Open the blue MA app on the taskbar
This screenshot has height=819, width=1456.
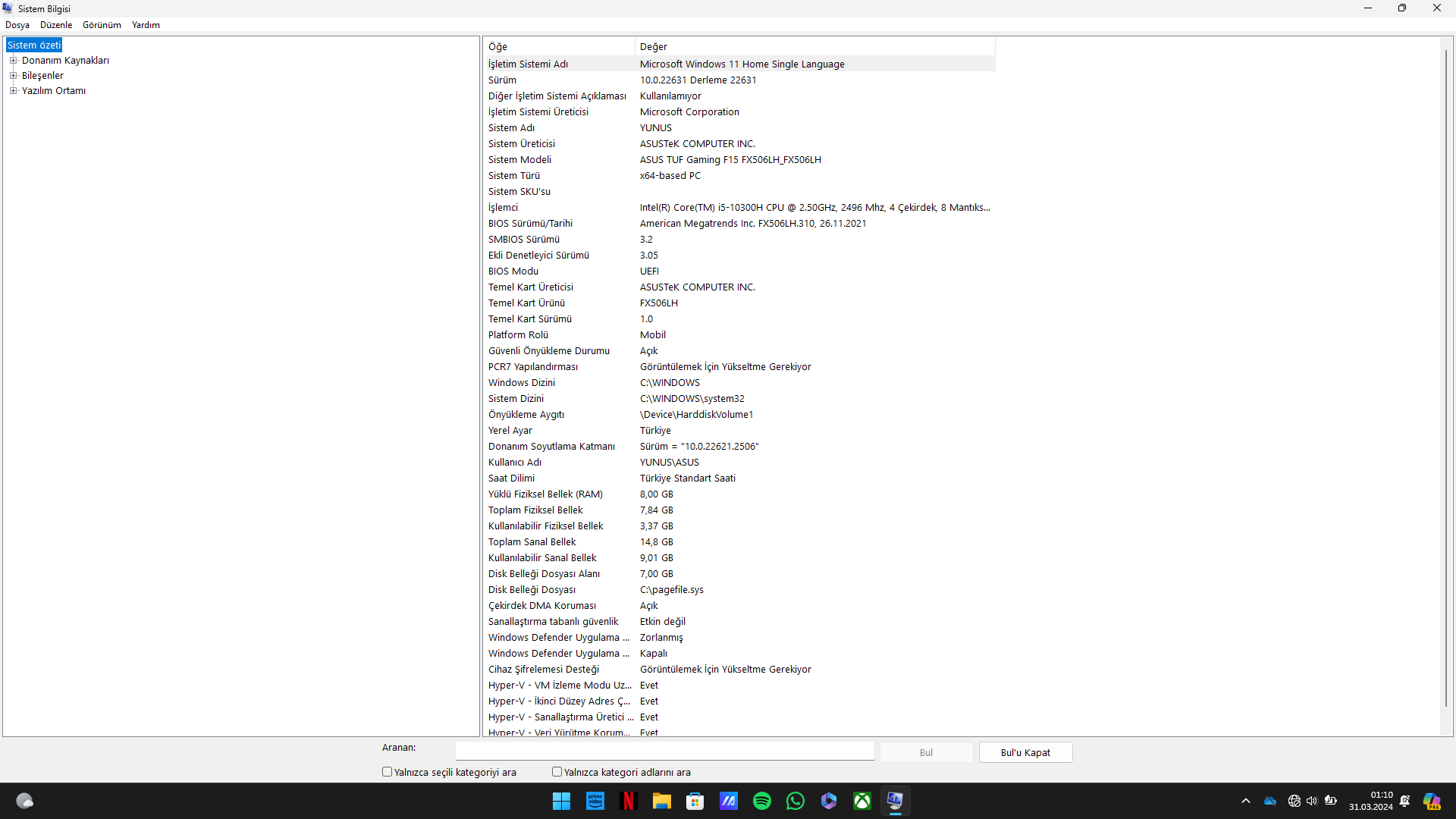click(729, 801)
